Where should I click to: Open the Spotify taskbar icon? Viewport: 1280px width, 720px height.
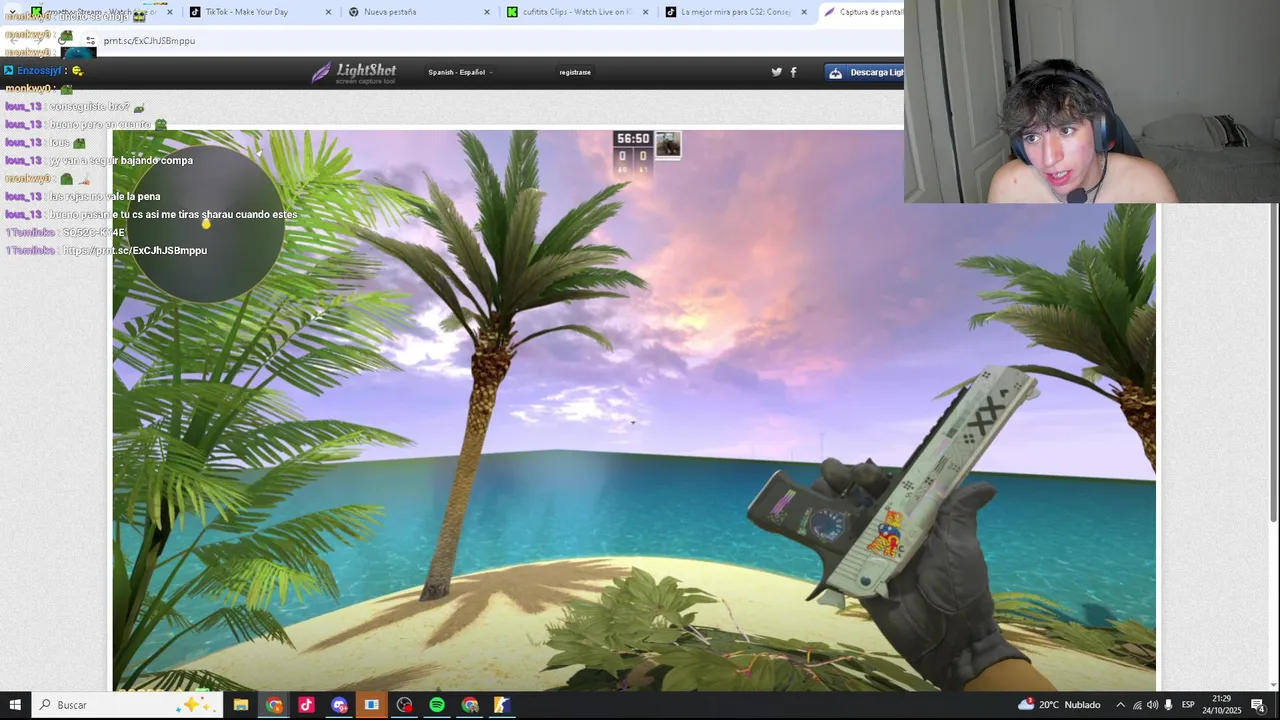pyautogui.click(x=437, y=705)
